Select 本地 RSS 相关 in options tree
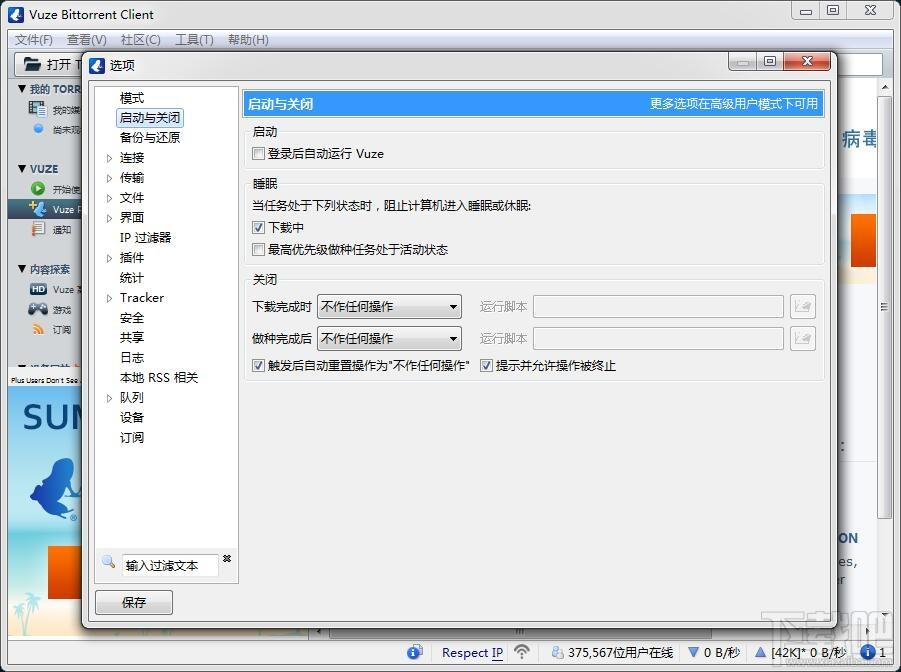 point(159,378)
